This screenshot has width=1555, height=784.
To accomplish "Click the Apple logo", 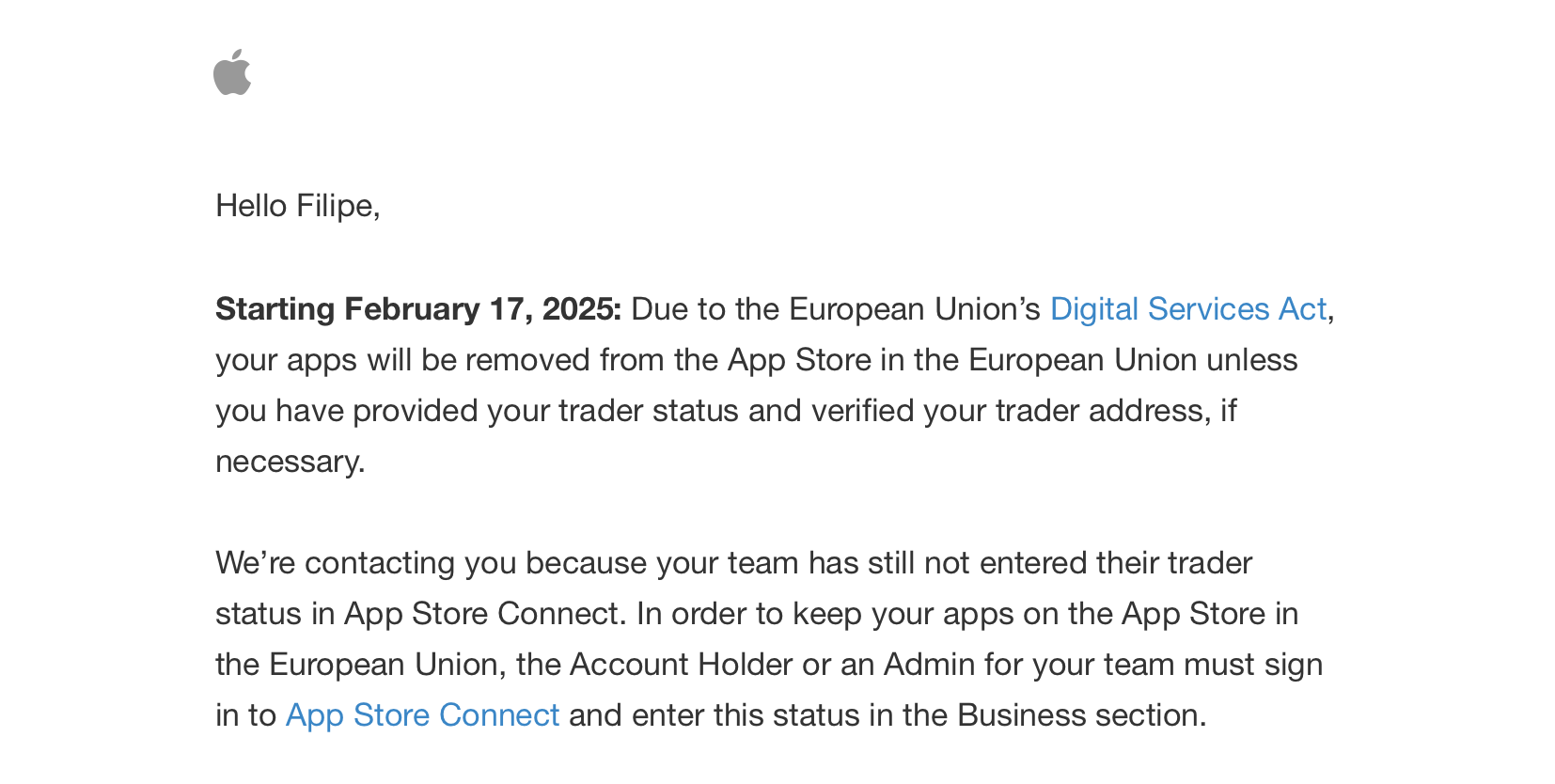I will (x=232, y=72).
